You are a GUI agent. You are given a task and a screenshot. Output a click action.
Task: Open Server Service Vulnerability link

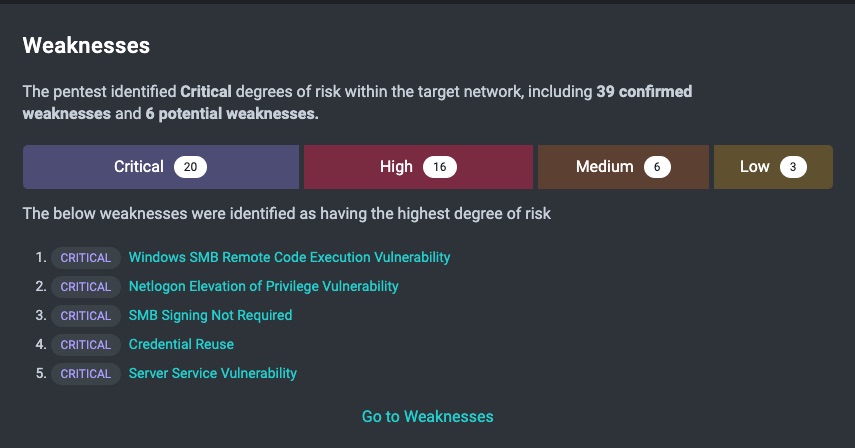[x=213, y=373]
